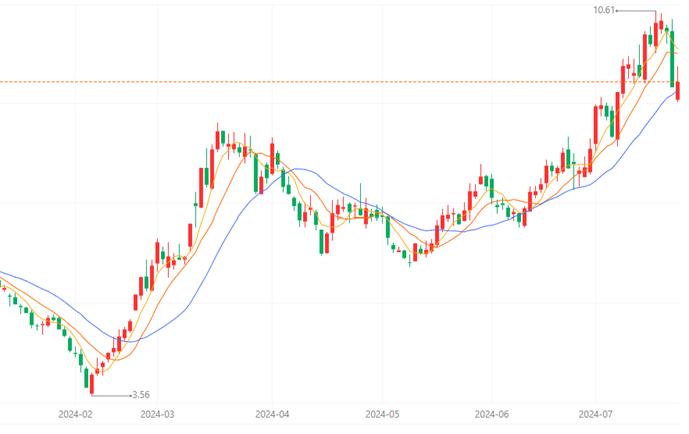This screenshot has width=689, height=434.
Task: Select the tall red candle starting July's rally
Action: (596, 125)
